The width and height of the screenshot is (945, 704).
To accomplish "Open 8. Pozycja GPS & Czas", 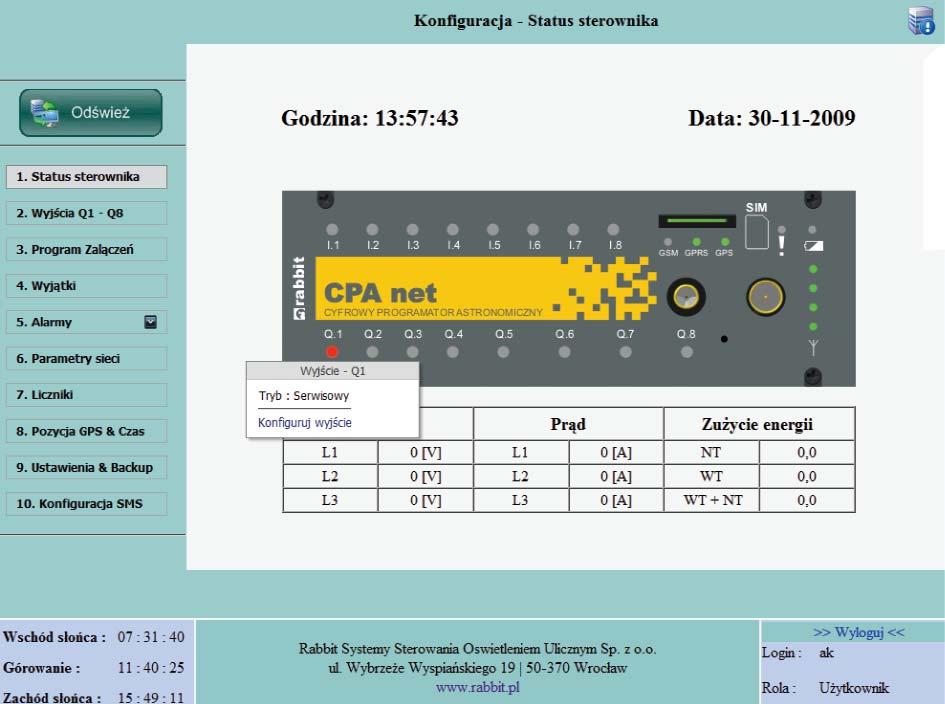I will [86, 431].
